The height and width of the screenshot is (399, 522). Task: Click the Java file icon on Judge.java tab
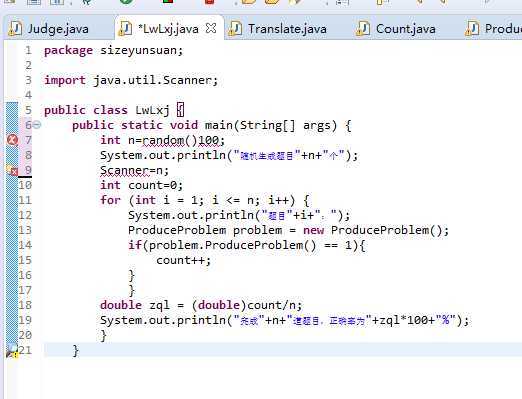click(15, 28)
